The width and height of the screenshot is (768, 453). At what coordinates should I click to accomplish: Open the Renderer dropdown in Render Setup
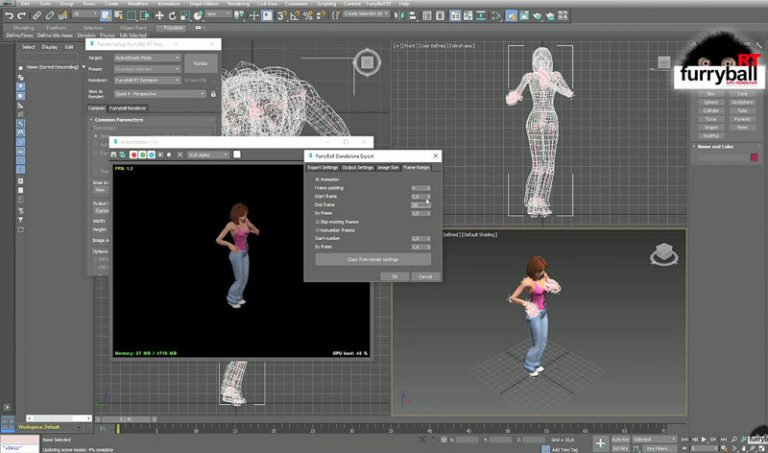point(147,80)
